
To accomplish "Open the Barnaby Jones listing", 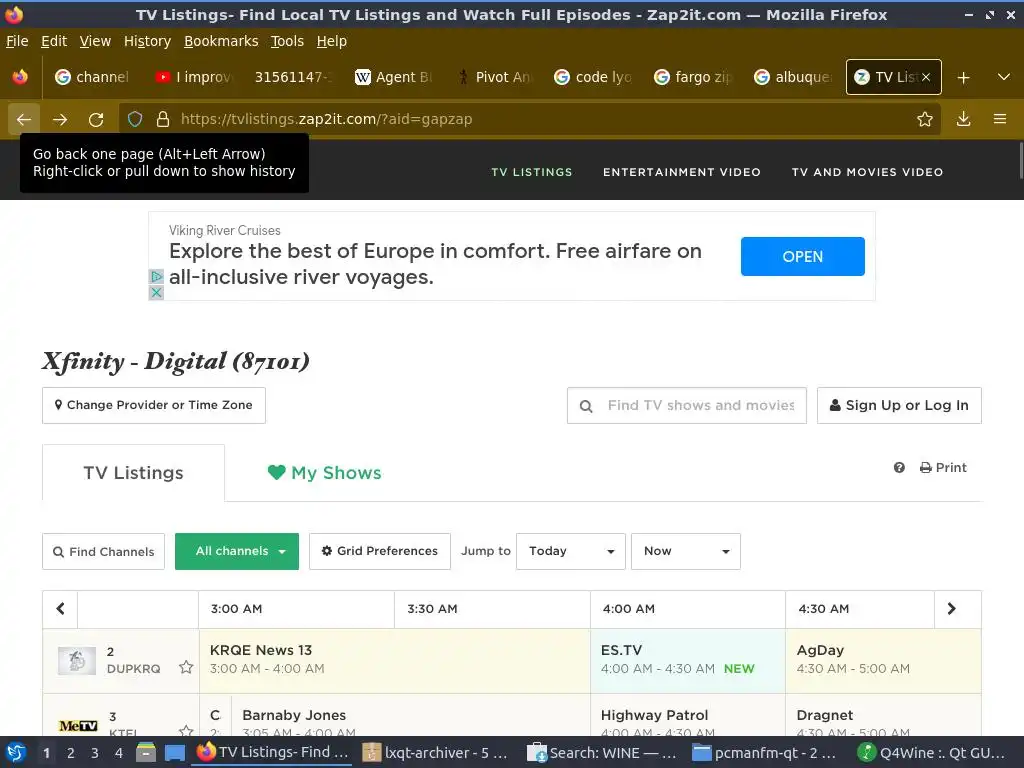I will (x=411, y=716).
